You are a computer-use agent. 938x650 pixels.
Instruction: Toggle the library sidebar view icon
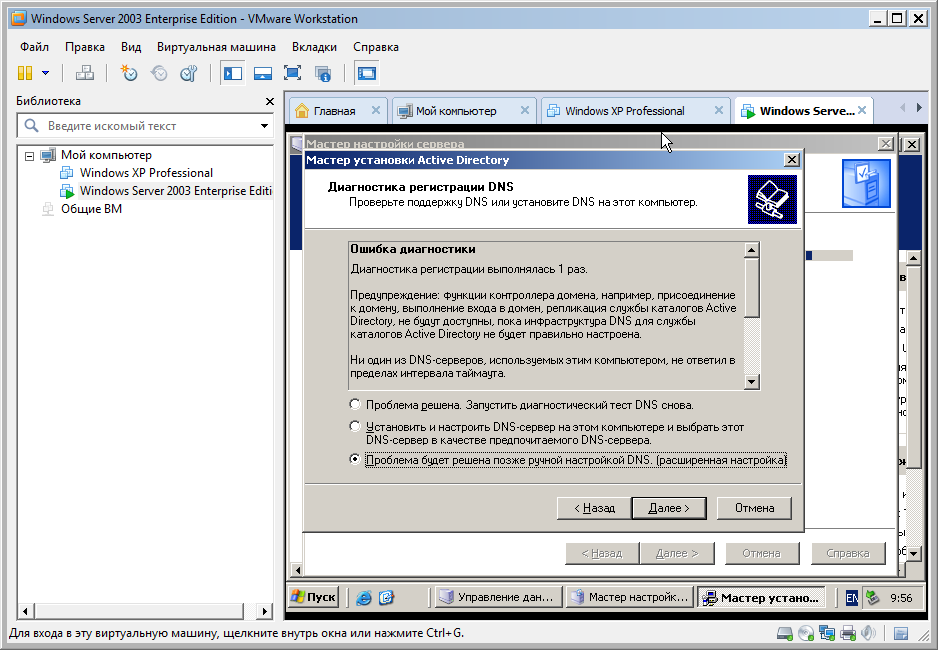[x=233, y=74]
